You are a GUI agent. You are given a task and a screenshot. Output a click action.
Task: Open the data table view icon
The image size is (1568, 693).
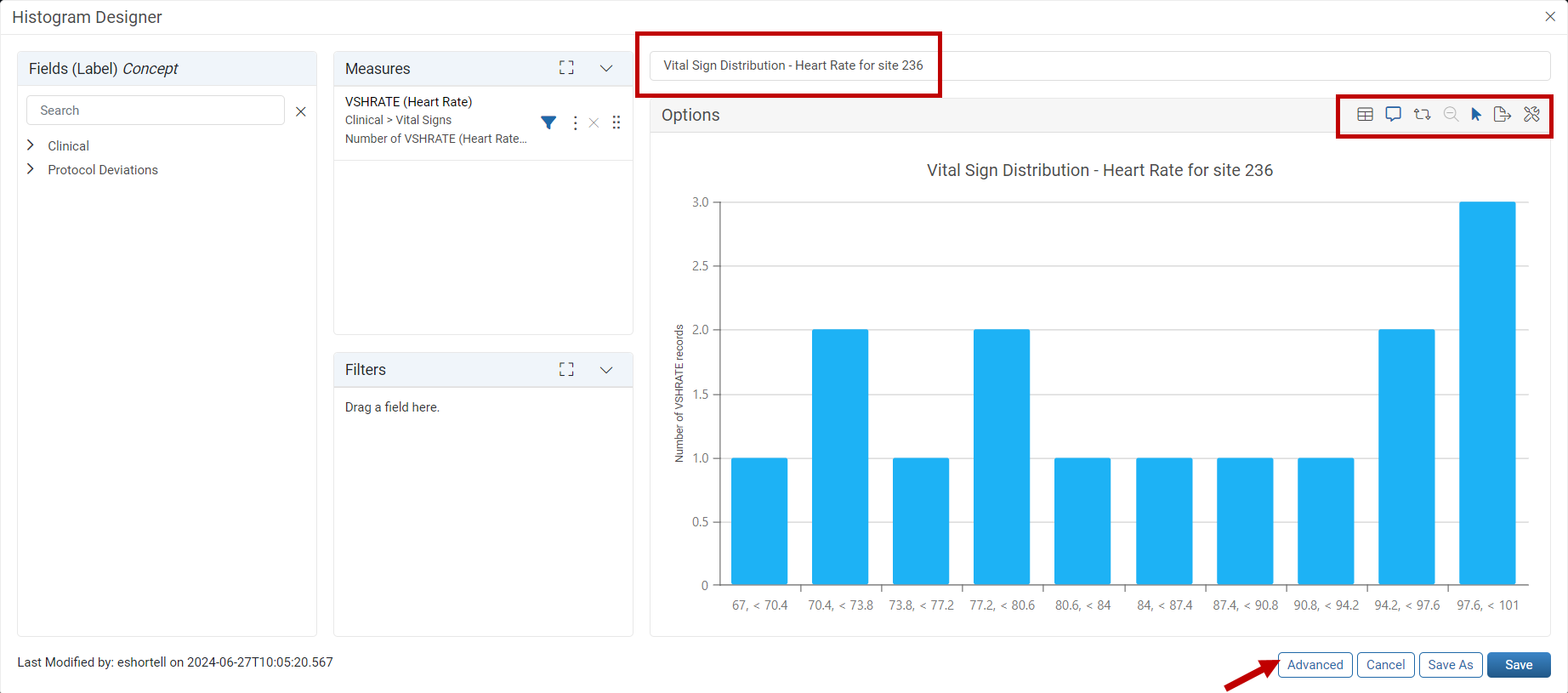click(x=1365, y=115)
